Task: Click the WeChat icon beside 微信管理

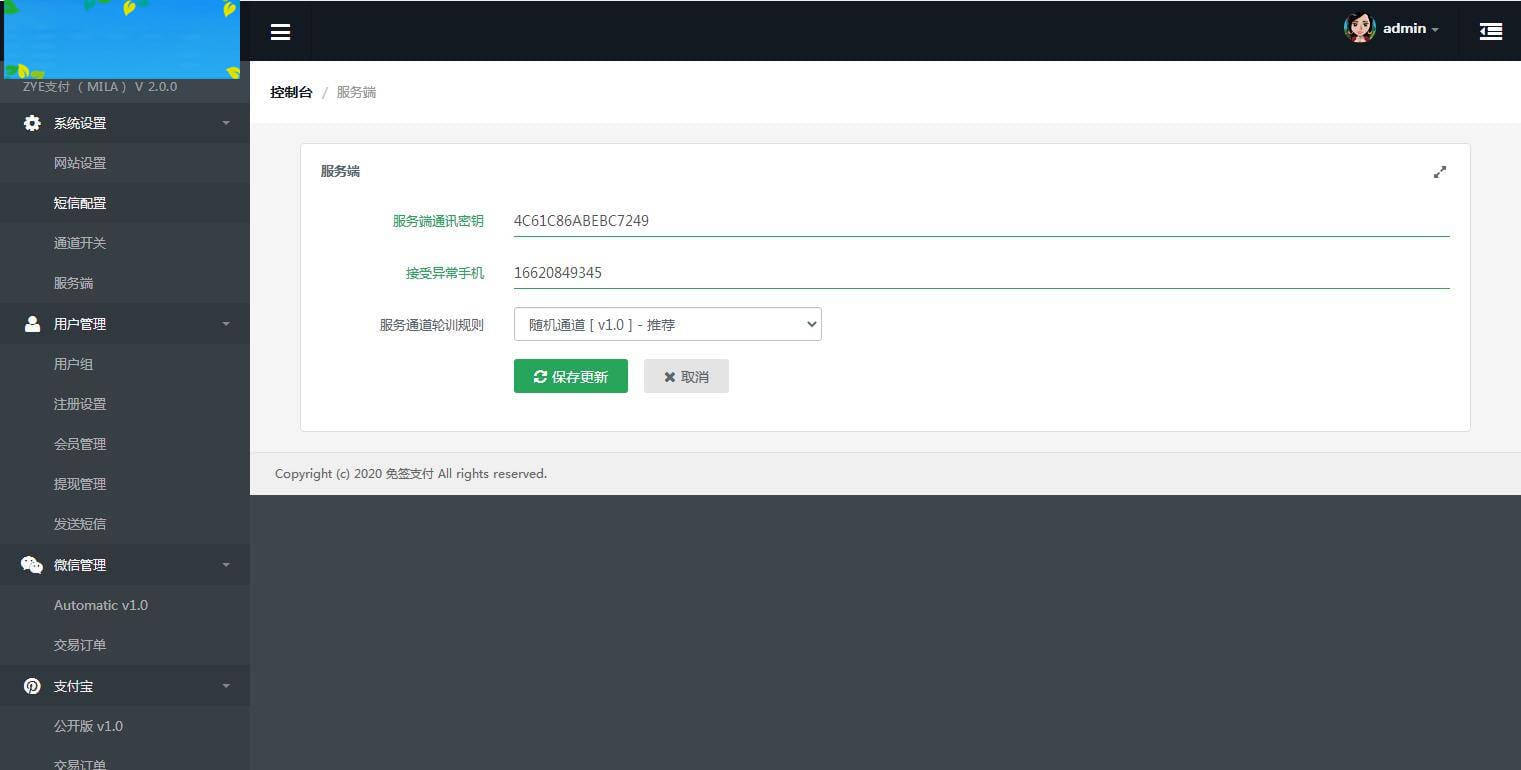Action: point(32,565)
